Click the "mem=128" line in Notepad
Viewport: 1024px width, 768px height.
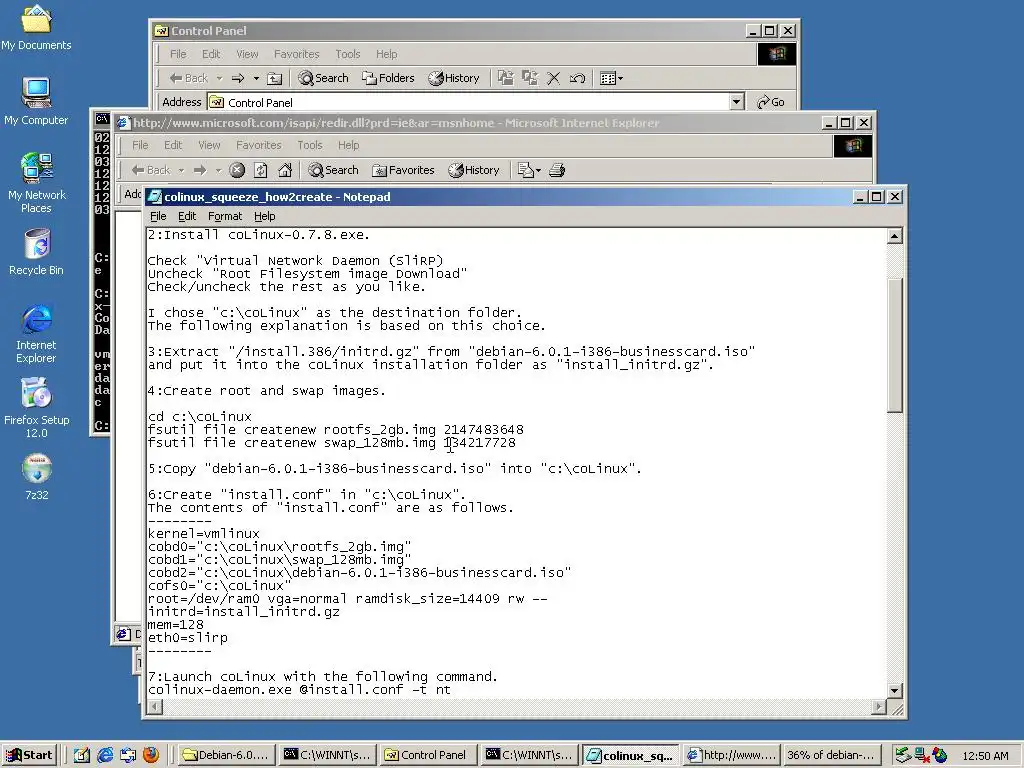click(x=176, y=624)
